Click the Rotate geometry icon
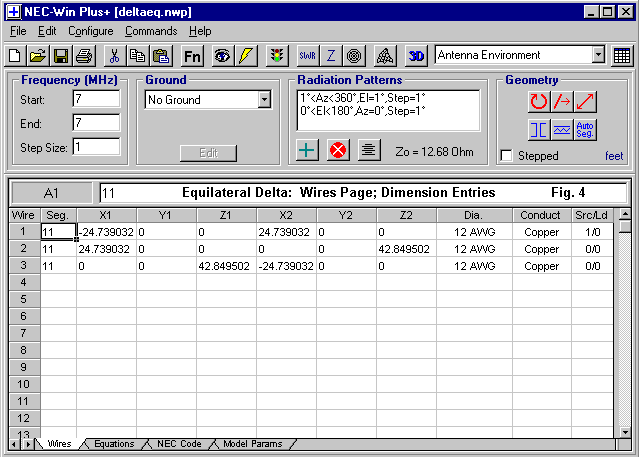 [x=539, y=101]
